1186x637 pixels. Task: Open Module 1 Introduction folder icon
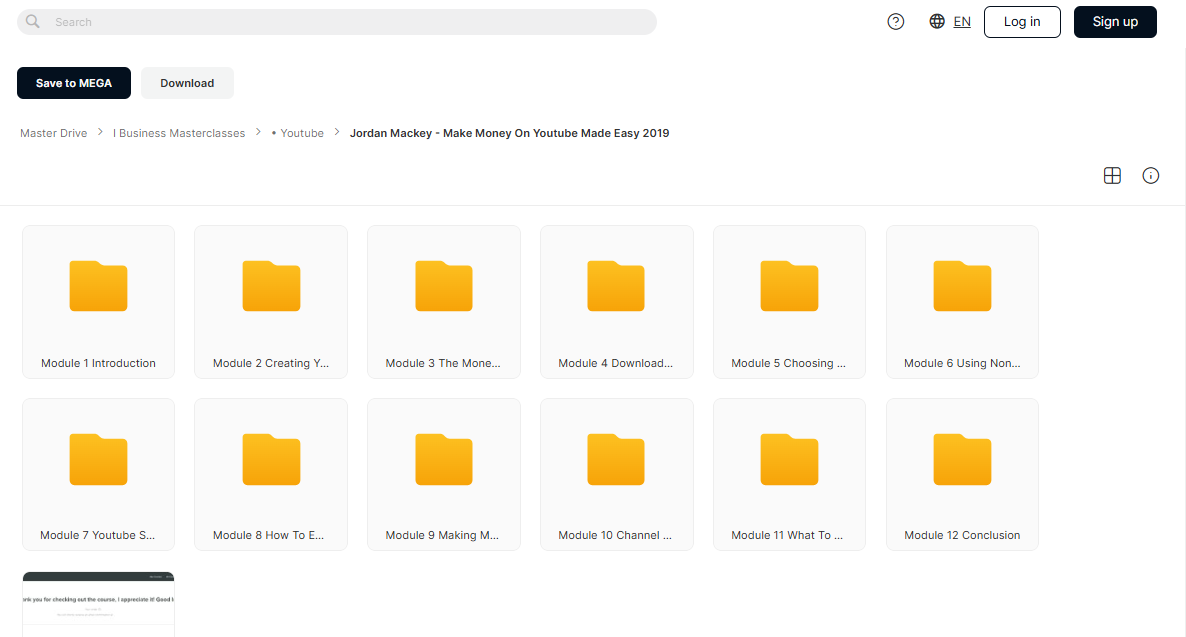coord(98,286)
